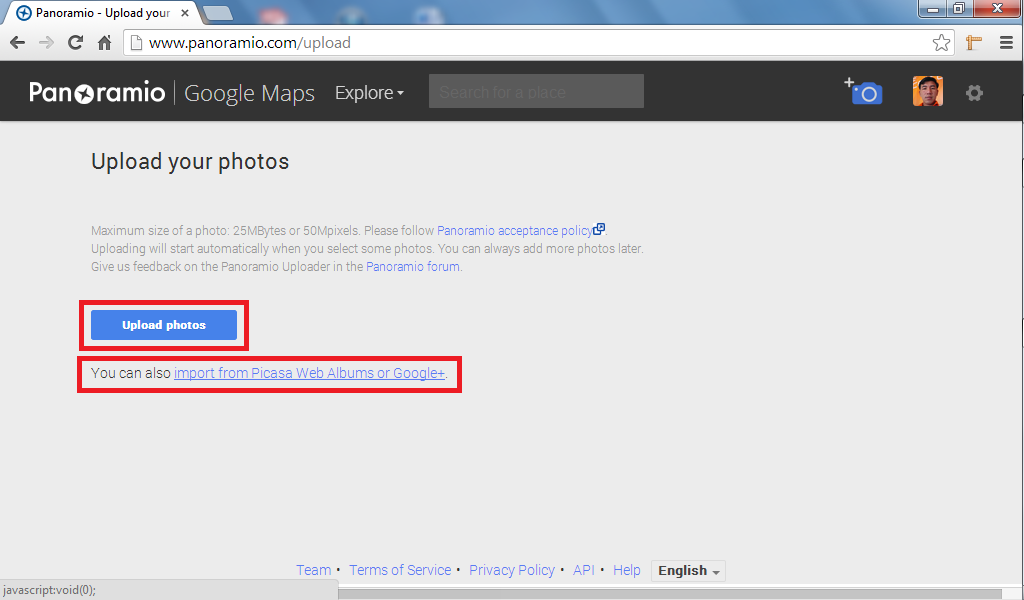
Task: Click the browser forward arrow
Action: click(x=46, y=43)
